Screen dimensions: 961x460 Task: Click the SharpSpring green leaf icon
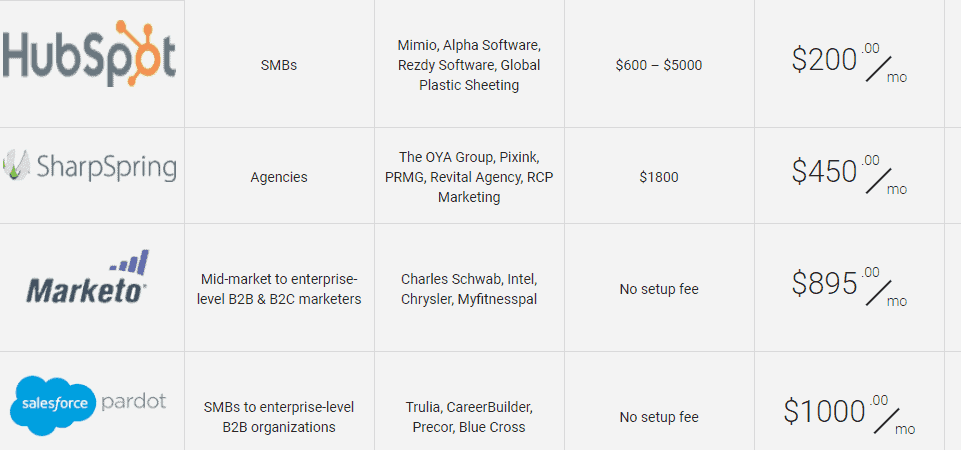click(x=15, y=165)
